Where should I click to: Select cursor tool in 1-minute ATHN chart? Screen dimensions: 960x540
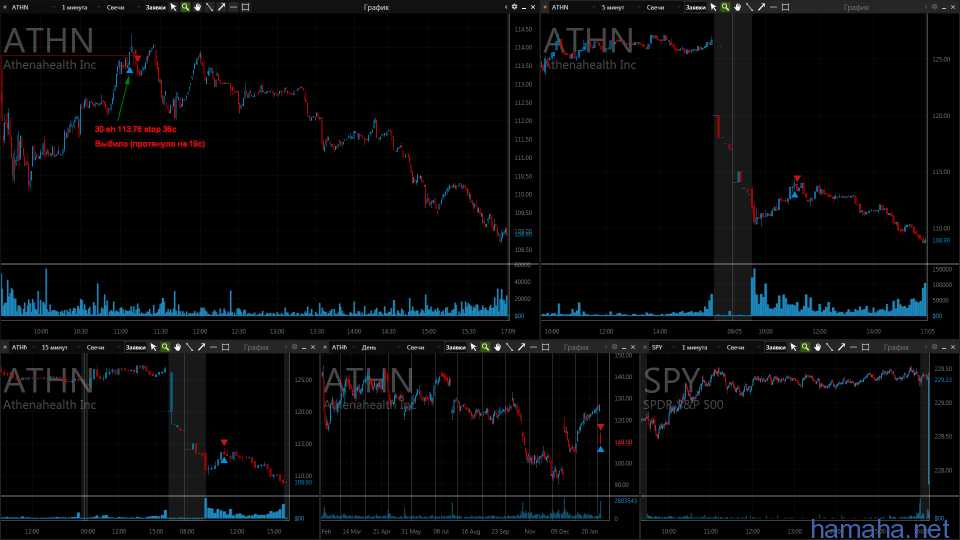(x=173, y=7)
